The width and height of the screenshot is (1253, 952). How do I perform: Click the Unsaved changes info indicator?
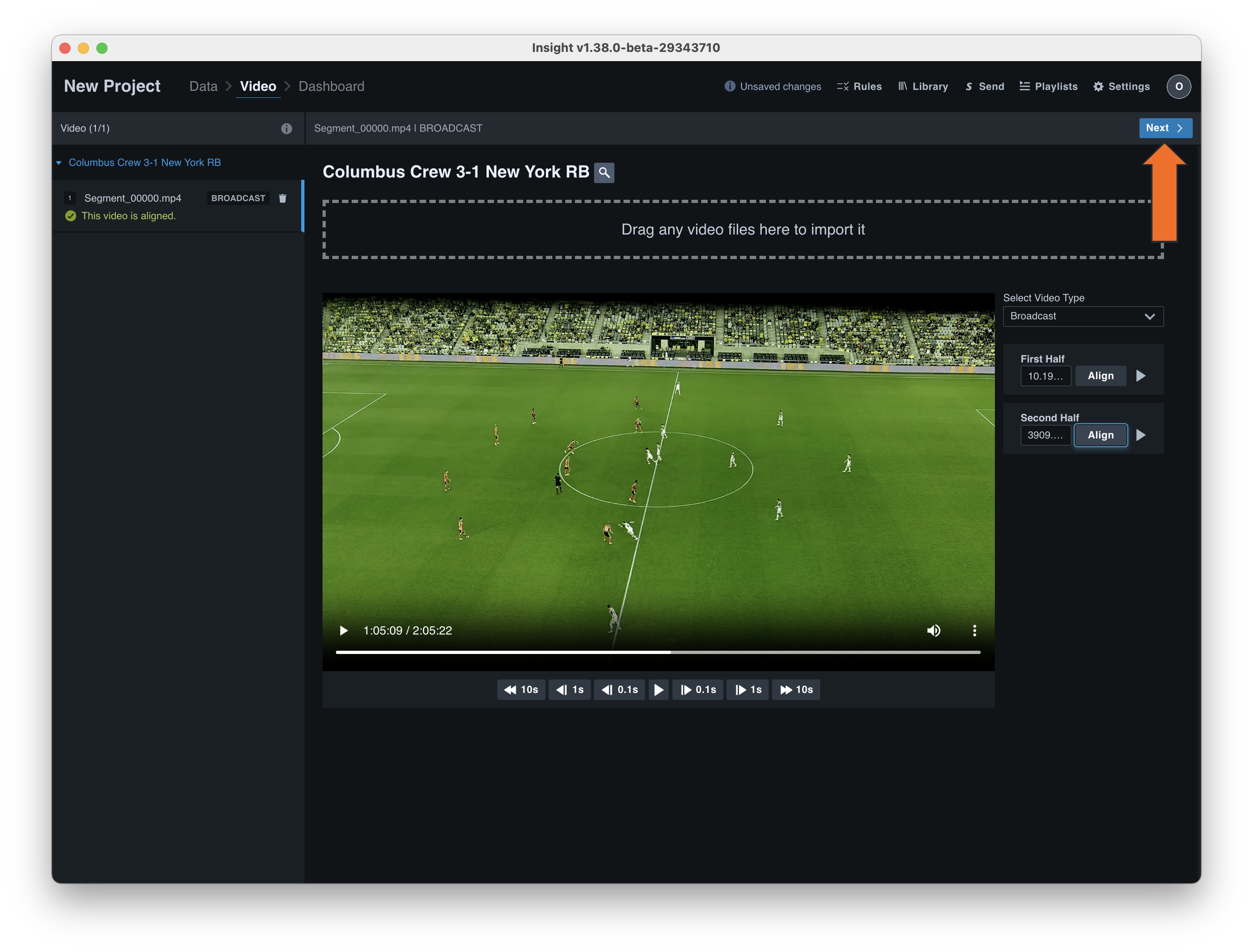click(x=772, y=86)
